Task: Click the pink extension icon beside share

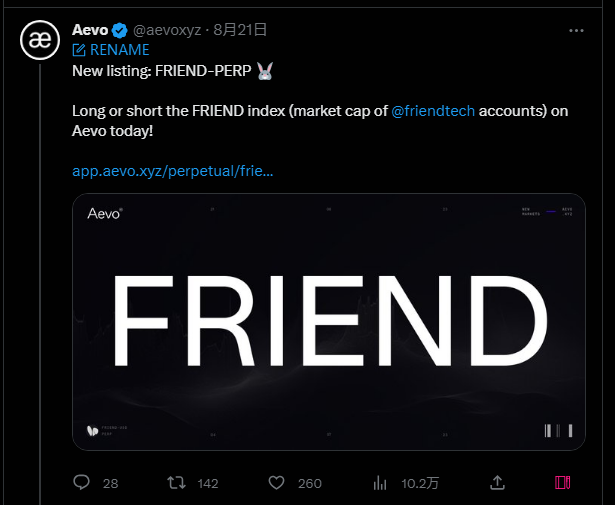Action: coord(562,483)
